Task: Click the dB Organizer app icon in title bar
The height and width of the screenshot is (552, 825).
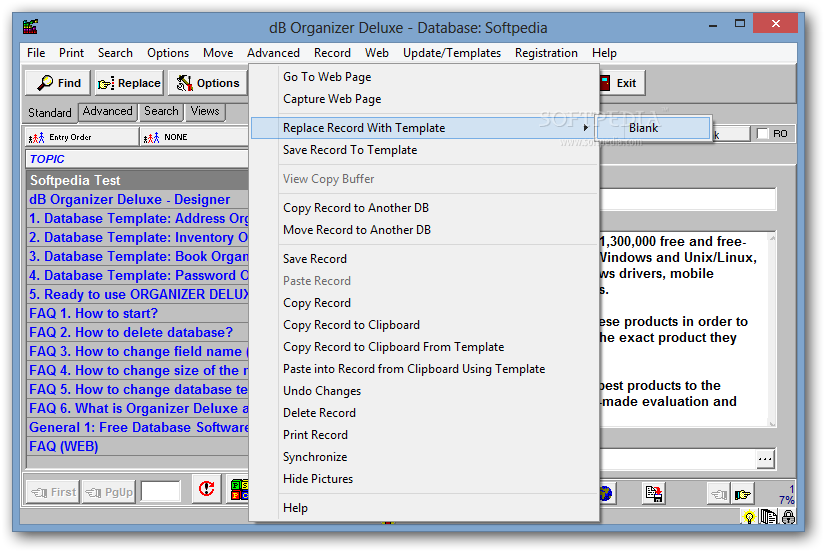Action: point(31,27)
